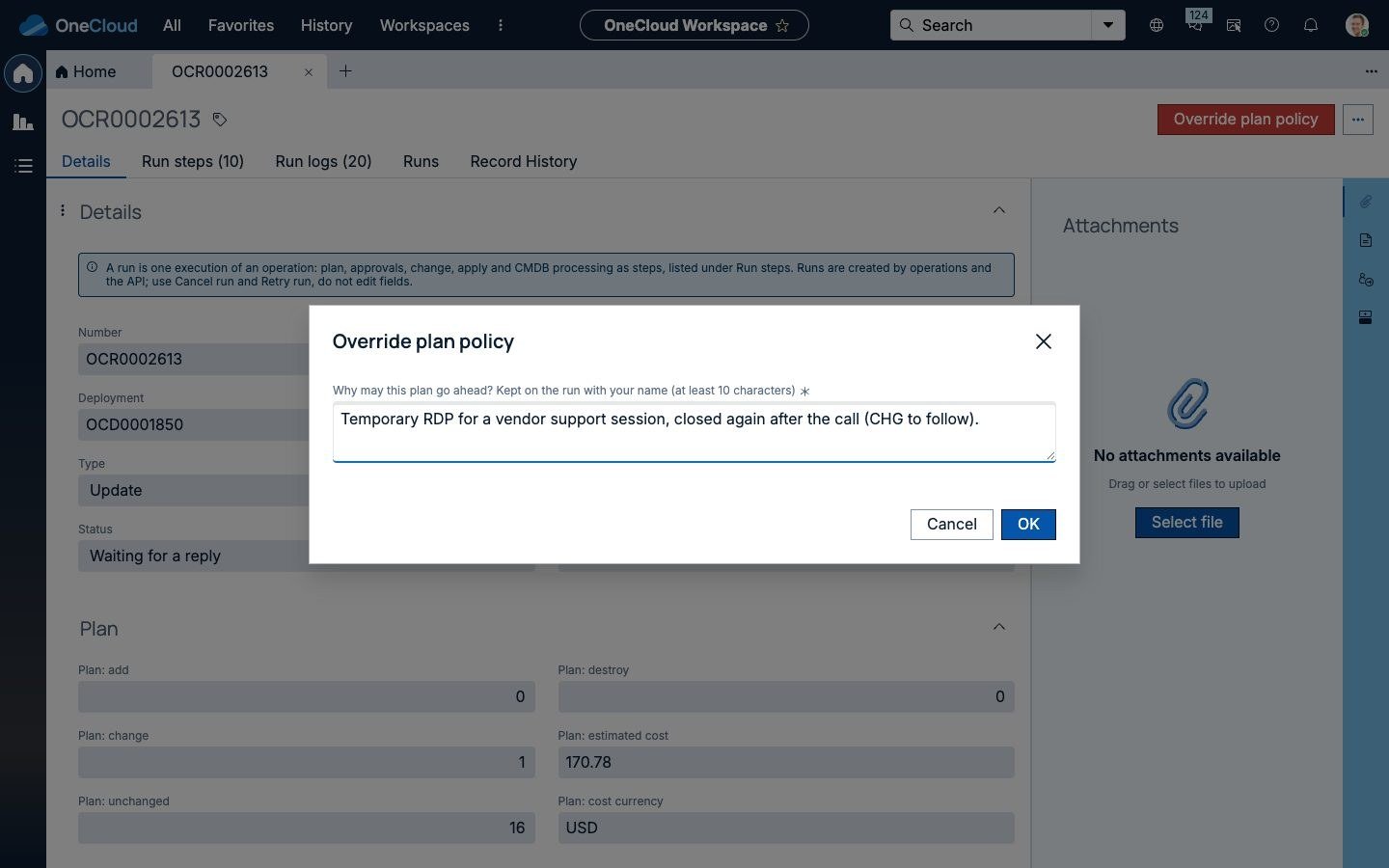Open the list icon in the left sidebar
The width and height of the screenshot is (1389, 868).
click(23, 166)
